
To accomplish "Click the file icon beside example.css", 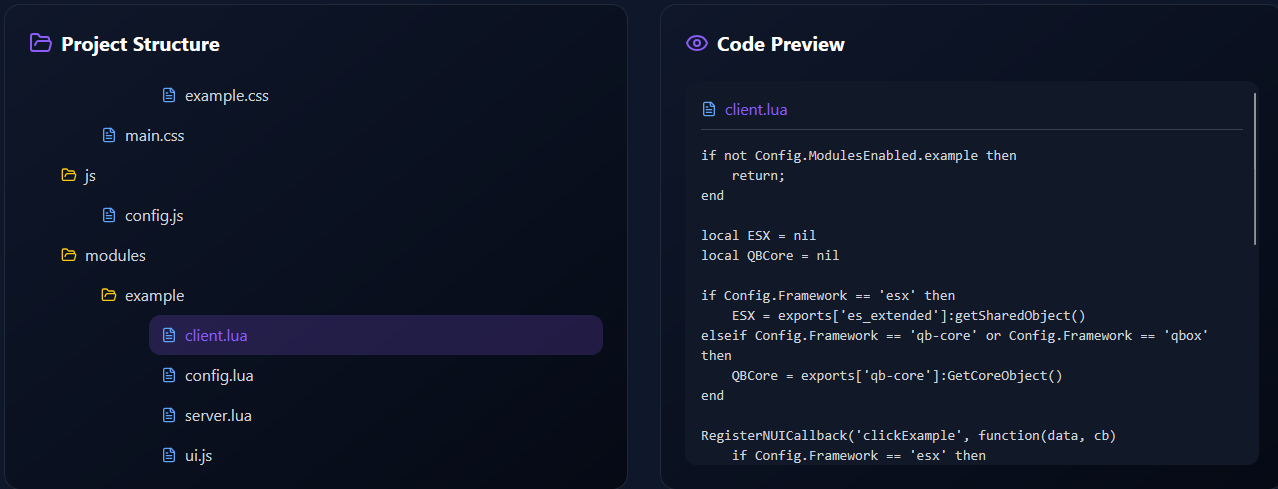I will click(169, 96).
